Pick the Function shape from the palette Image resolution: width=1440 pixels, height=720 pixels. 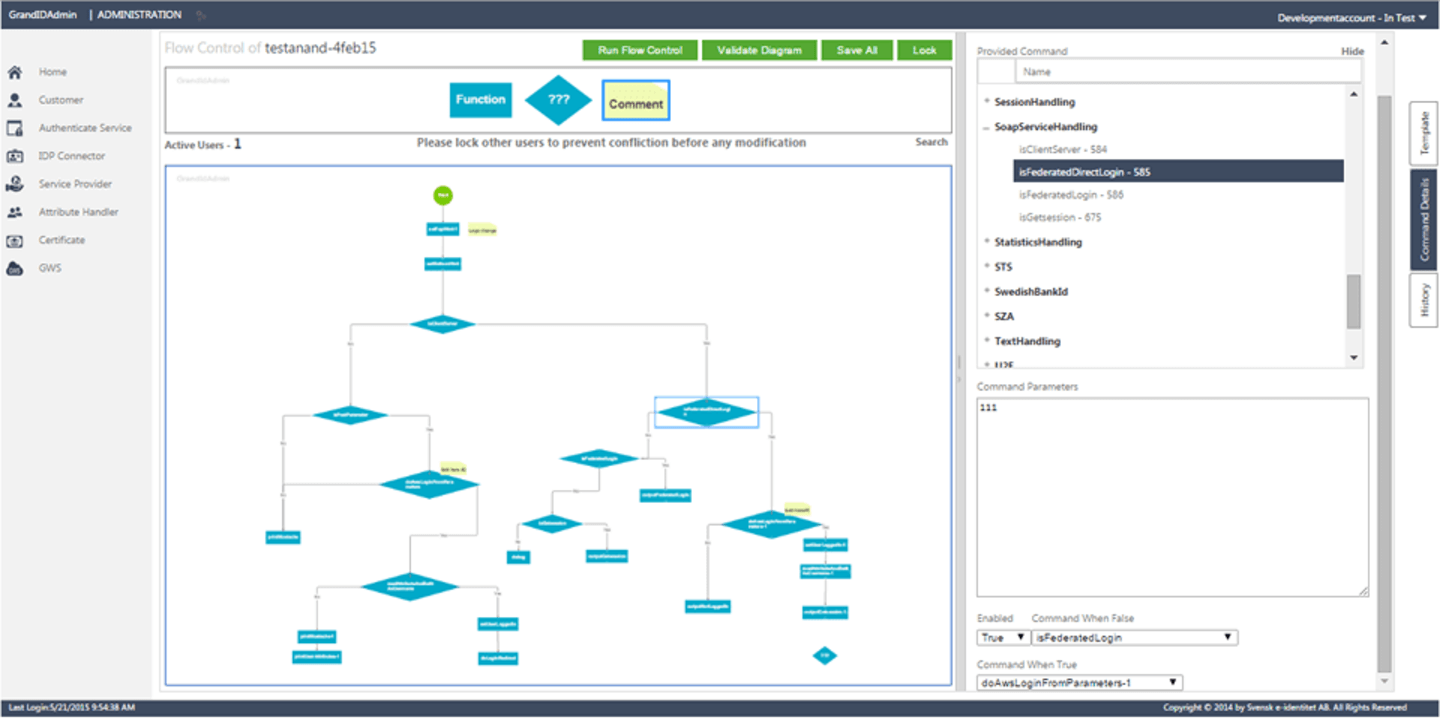click(x=480, y=99)
